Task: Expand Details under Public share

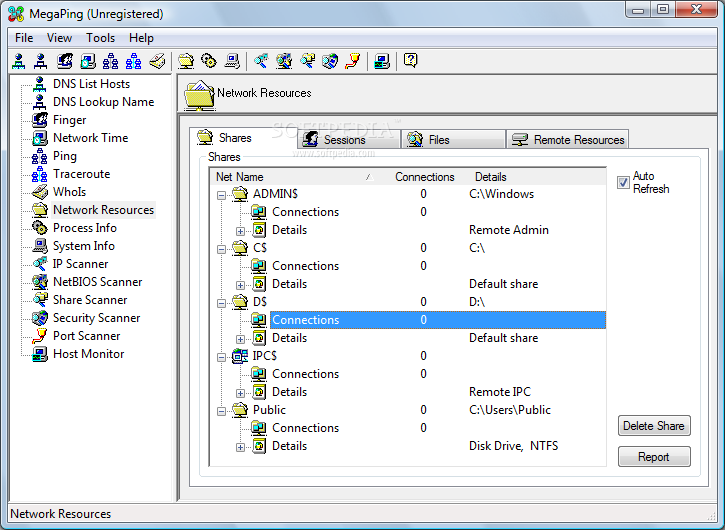Action: (240, 447)
